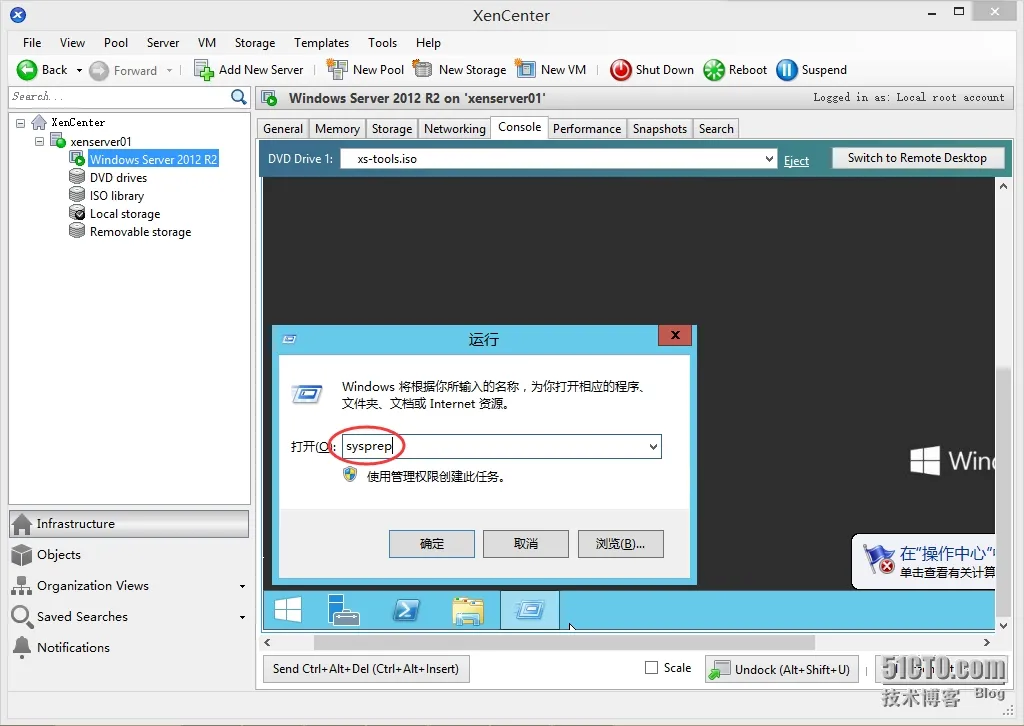Switch to the Performance tab
1024x726 pixels.
point(587,129)
